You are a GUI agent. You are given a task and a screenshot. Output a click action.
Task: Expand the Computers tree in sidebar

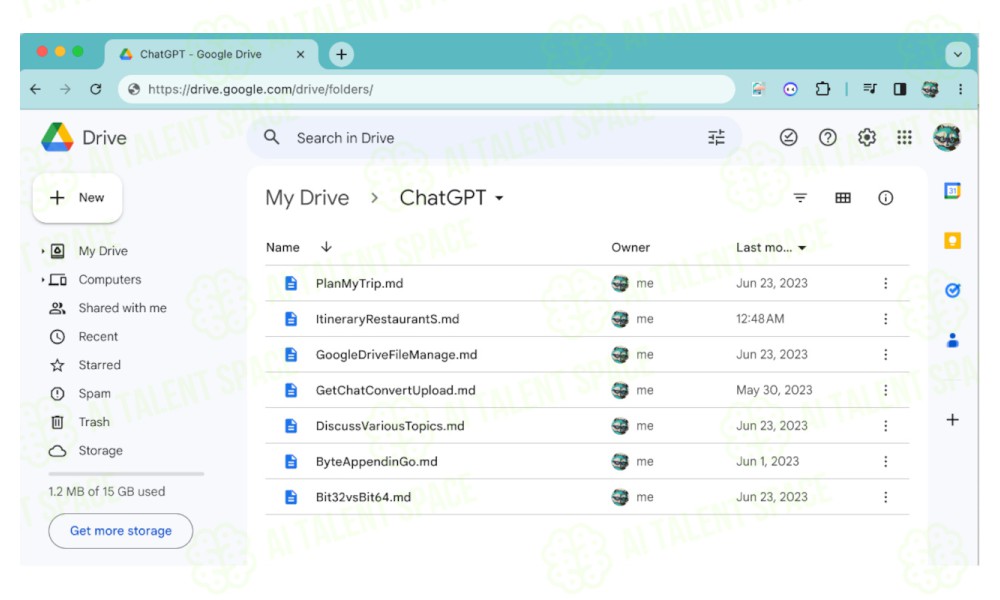(x=43, y=280)
